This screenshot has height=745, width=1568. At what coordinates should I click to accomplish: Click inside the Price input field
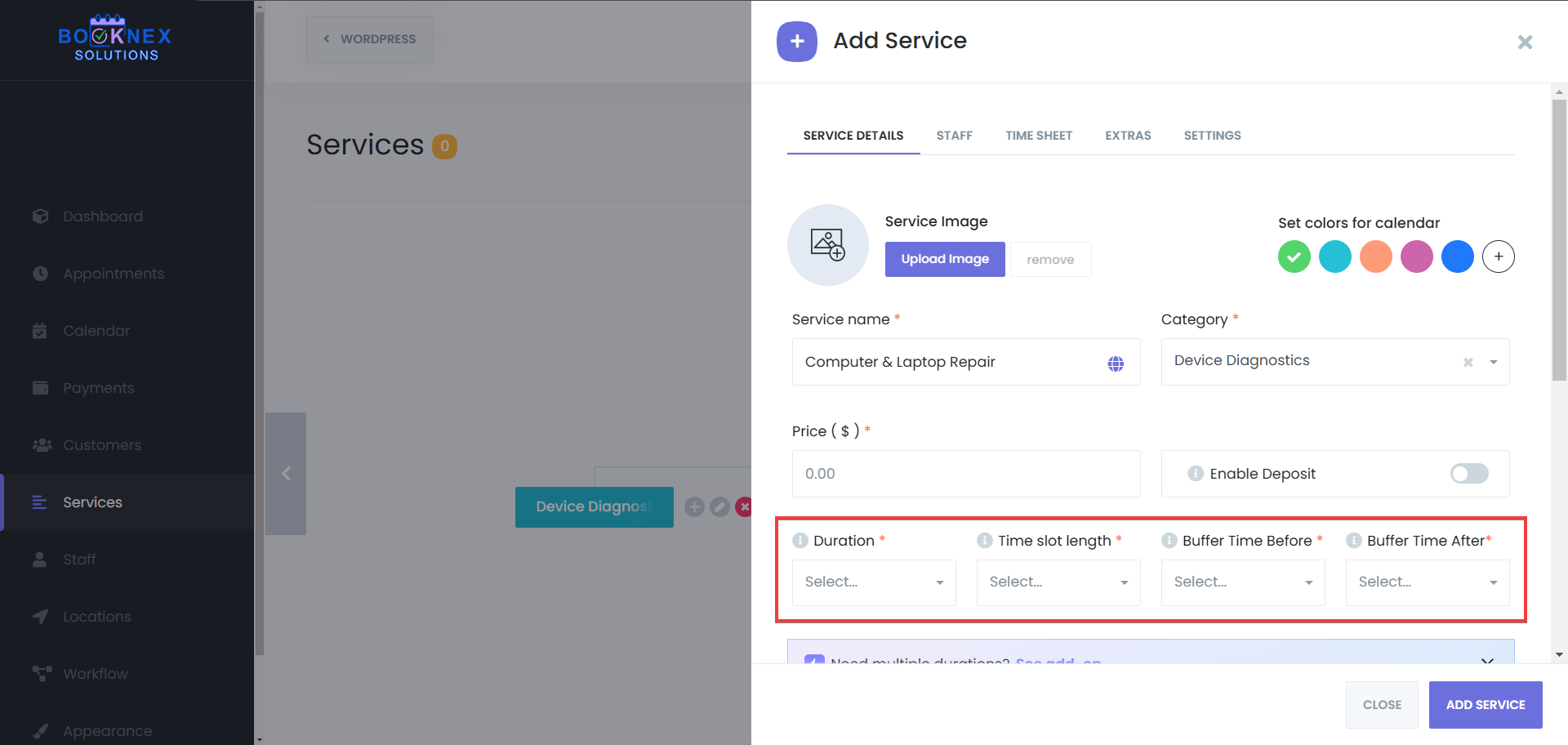click(965, 473)
